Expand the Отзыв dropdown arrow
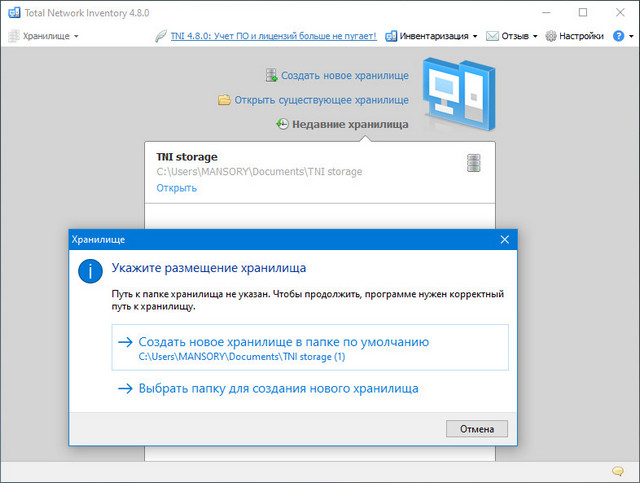 point(536,36)
